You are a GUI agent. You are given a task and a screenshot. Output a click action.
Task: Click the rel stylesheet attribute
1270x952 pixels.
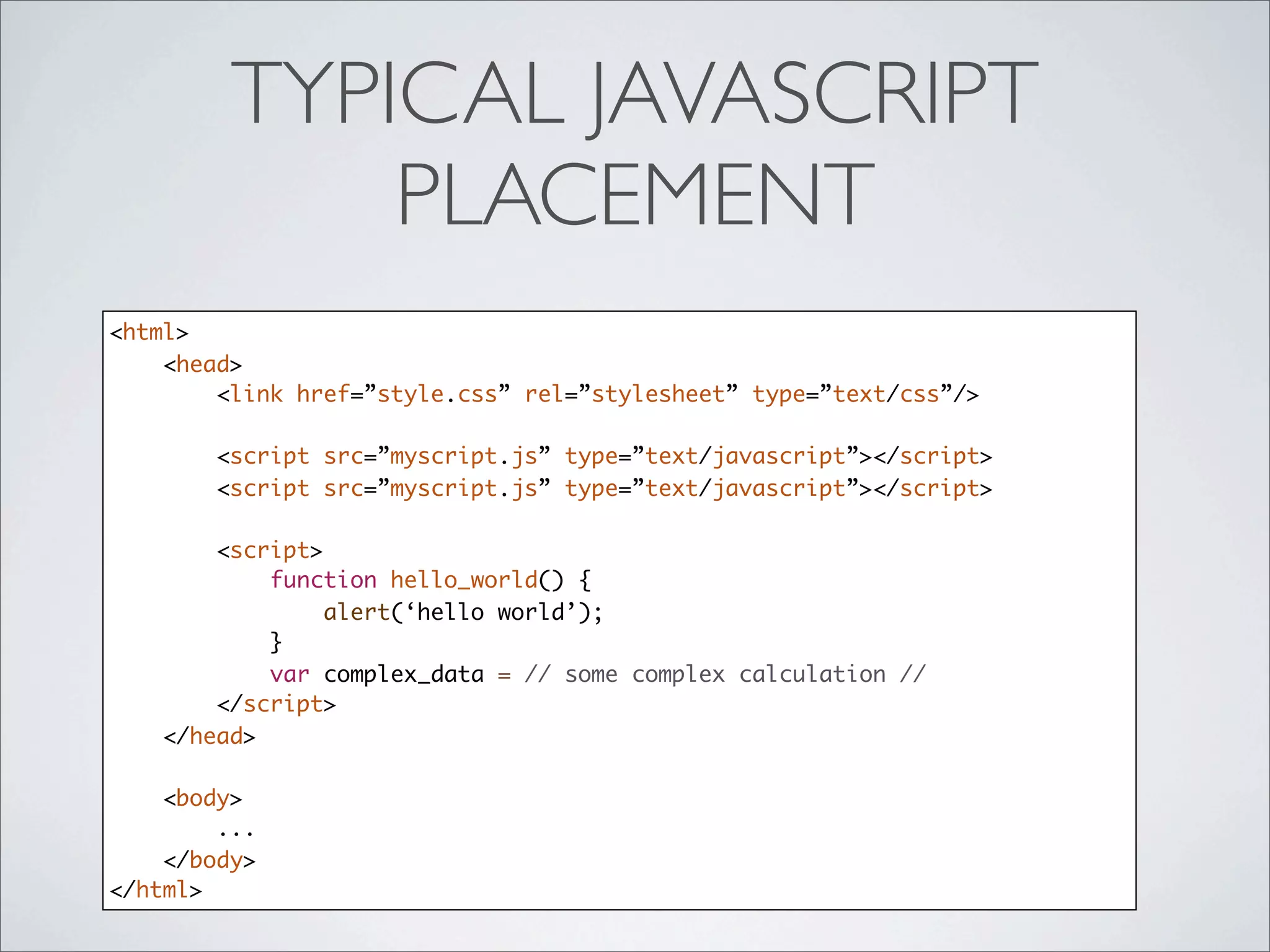[x=631, y=394]
